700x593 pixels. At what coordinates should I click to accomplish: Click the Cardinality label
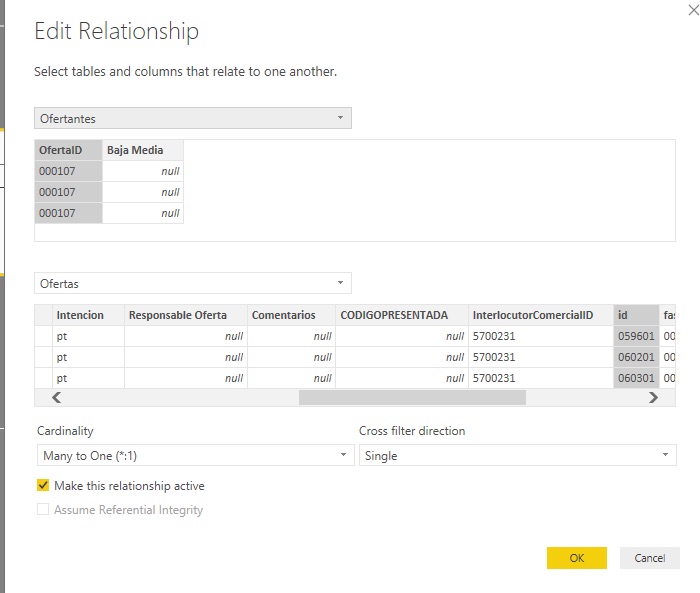click(65, 431)
